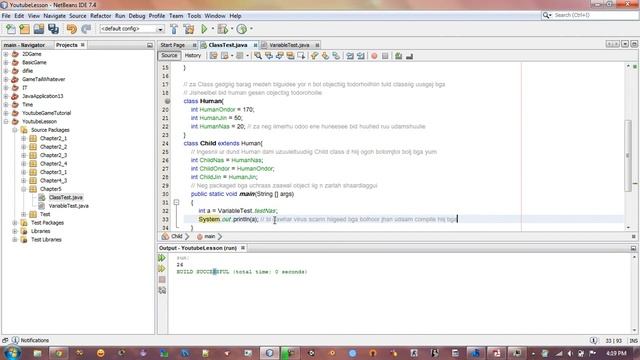Switch to the main - Navigator tab

(24, 45)
